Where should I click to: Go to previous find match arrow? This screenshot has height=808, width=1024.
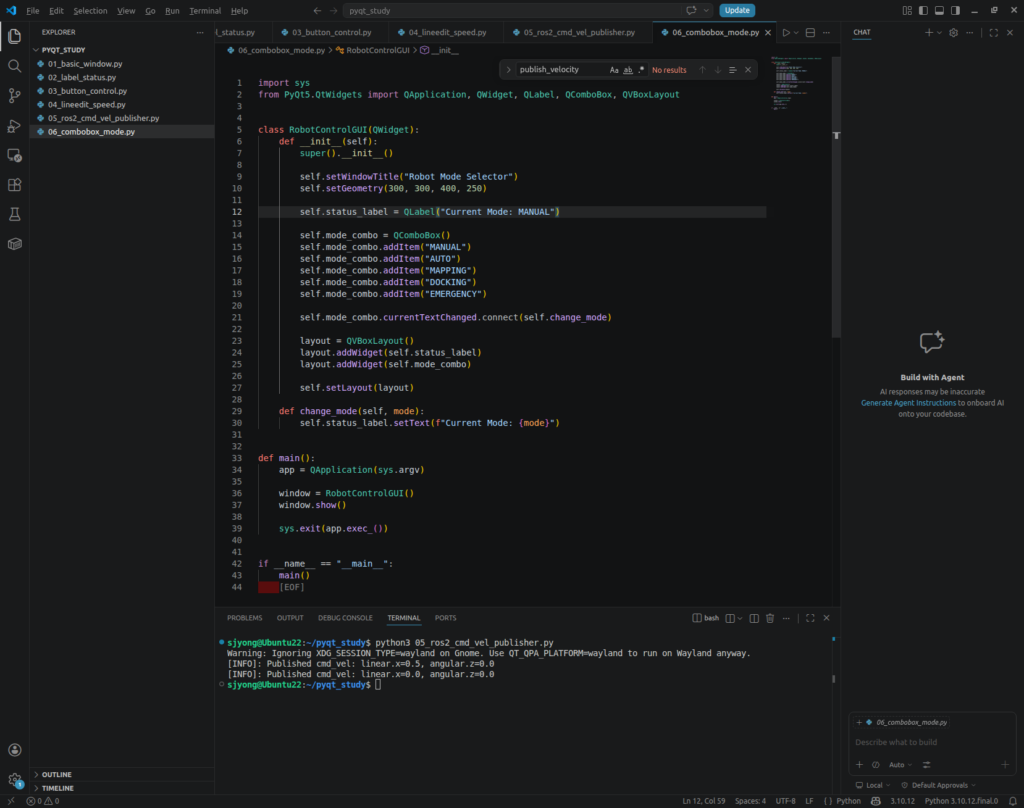[703, 70]
